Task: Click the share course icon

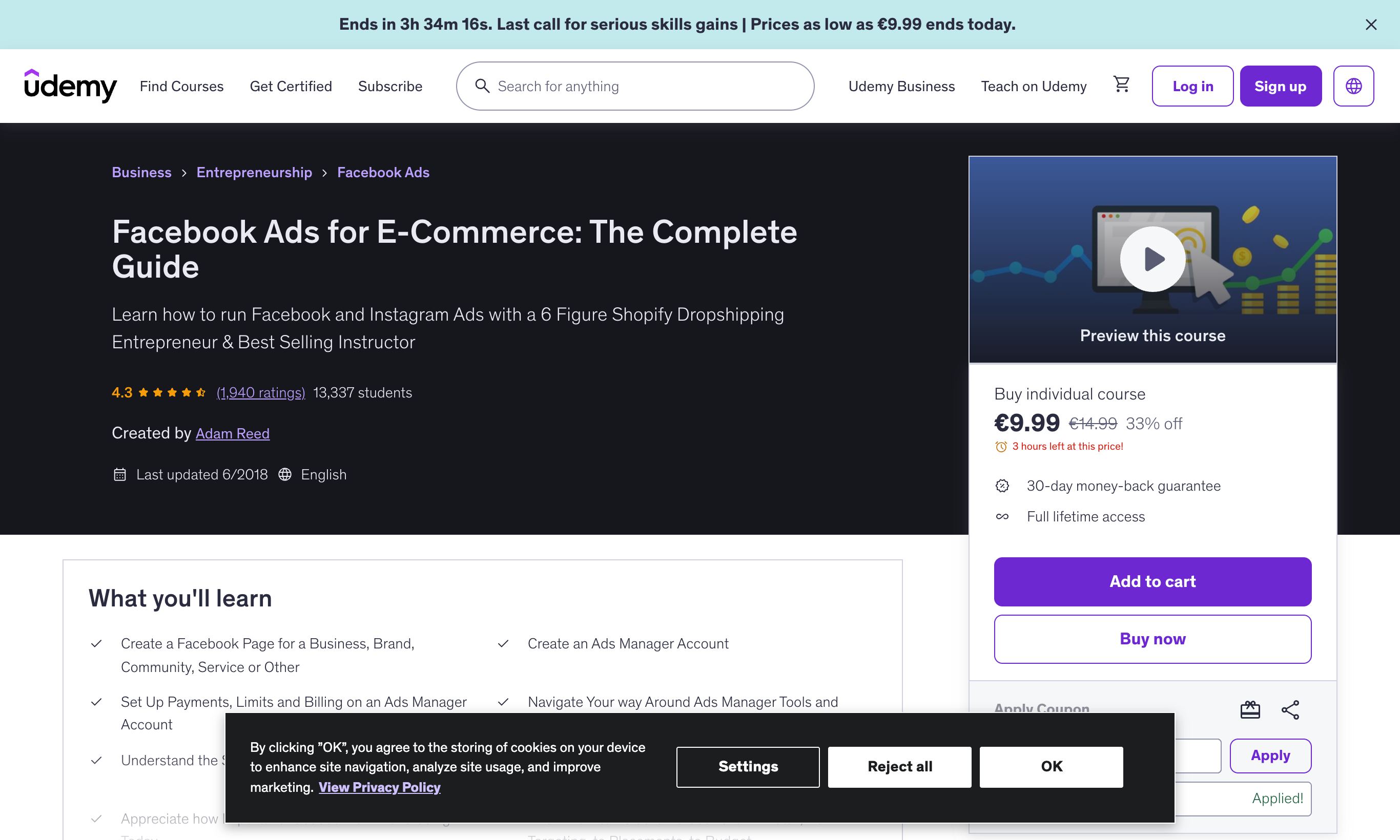Action: click(x=1291, y=710)
